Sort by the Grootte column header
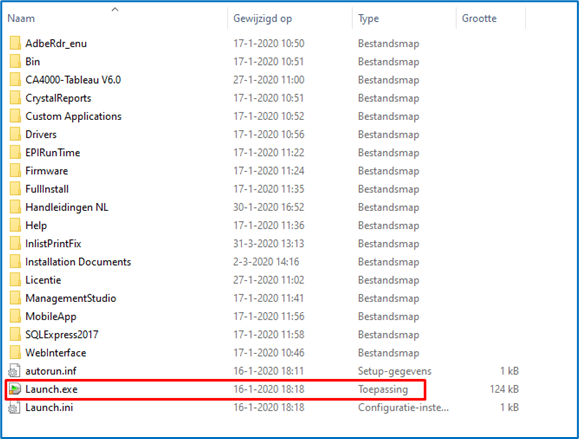The image size is (579, 439). coord(491,18)
